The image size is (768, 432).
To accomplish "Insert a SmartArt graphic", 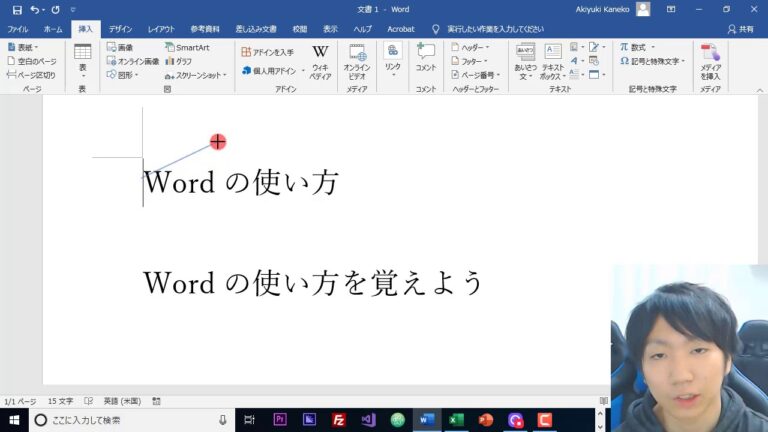I will click(187, 47).
